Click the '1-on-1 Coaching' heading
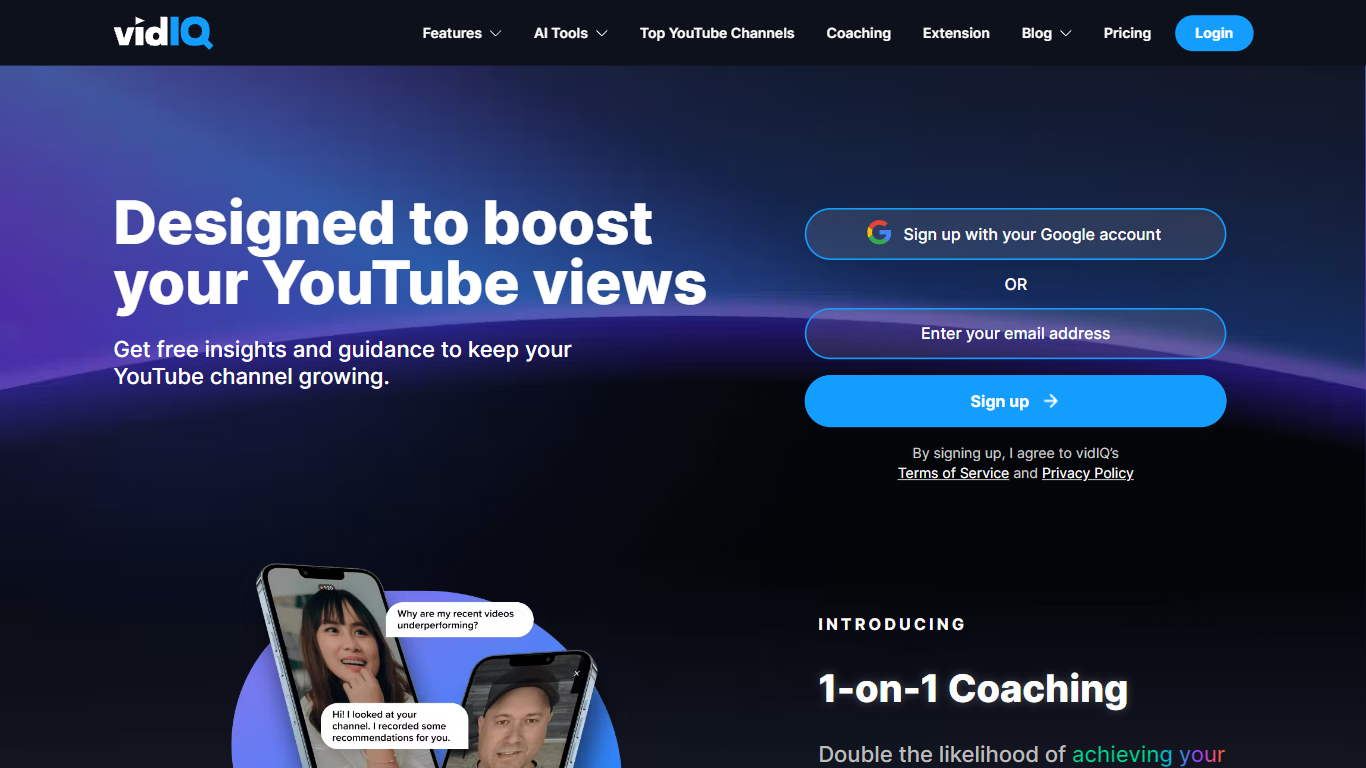 click(x=973, y=688)
